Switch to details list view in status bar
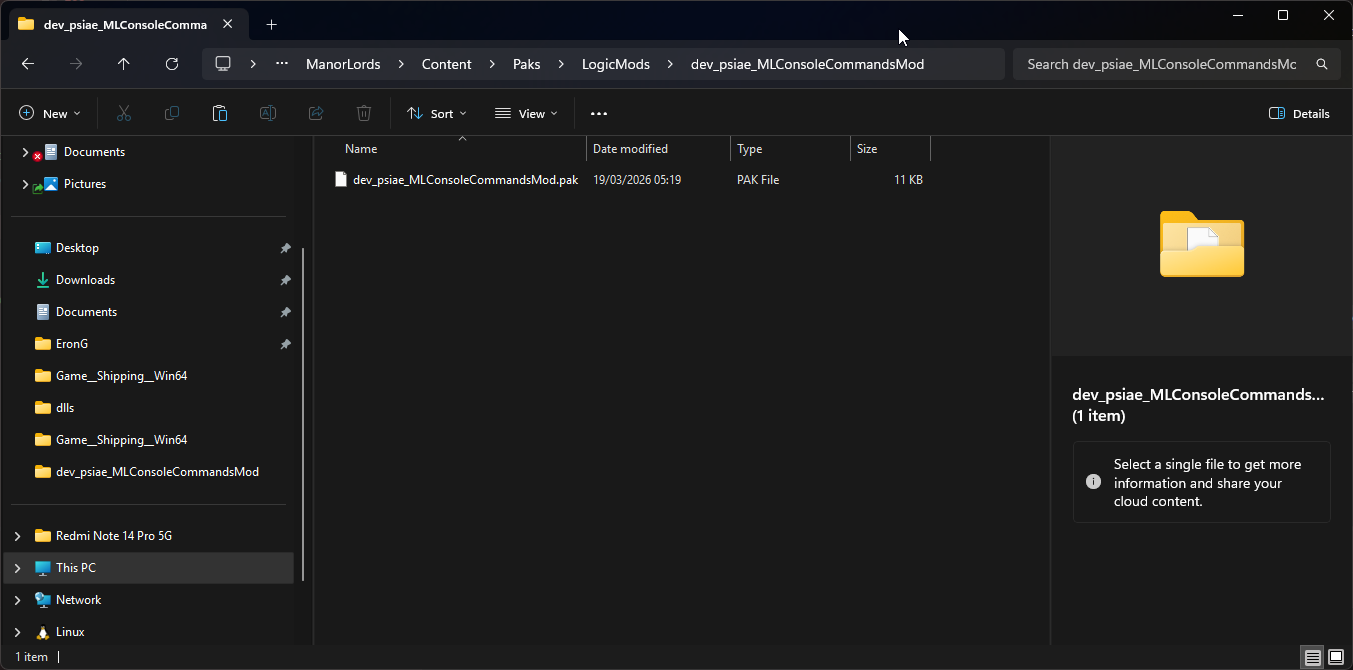Screen dimensions: 1353x670 click(x=1313, y=657)
